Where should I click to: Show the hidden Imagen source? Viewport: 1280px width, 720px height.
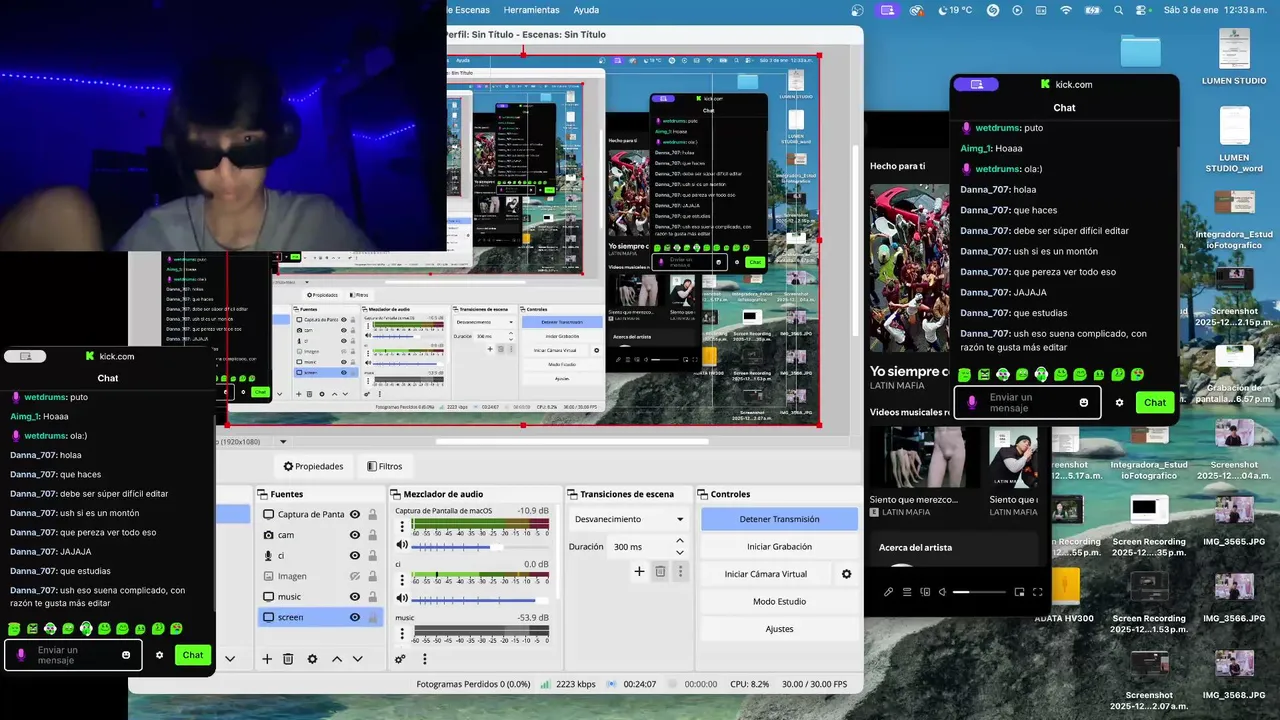354,576
